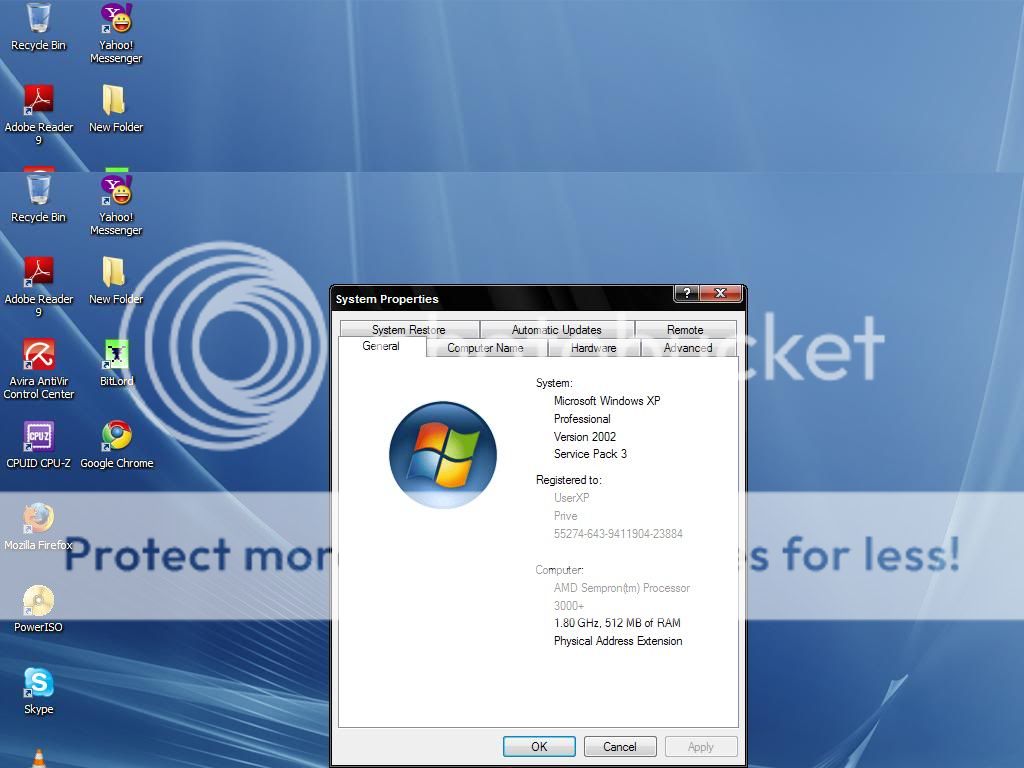Viewport: 1024px width, 768px height.
Task: Click the "Service Pack 3" text
Action: (x=590, y=454)
